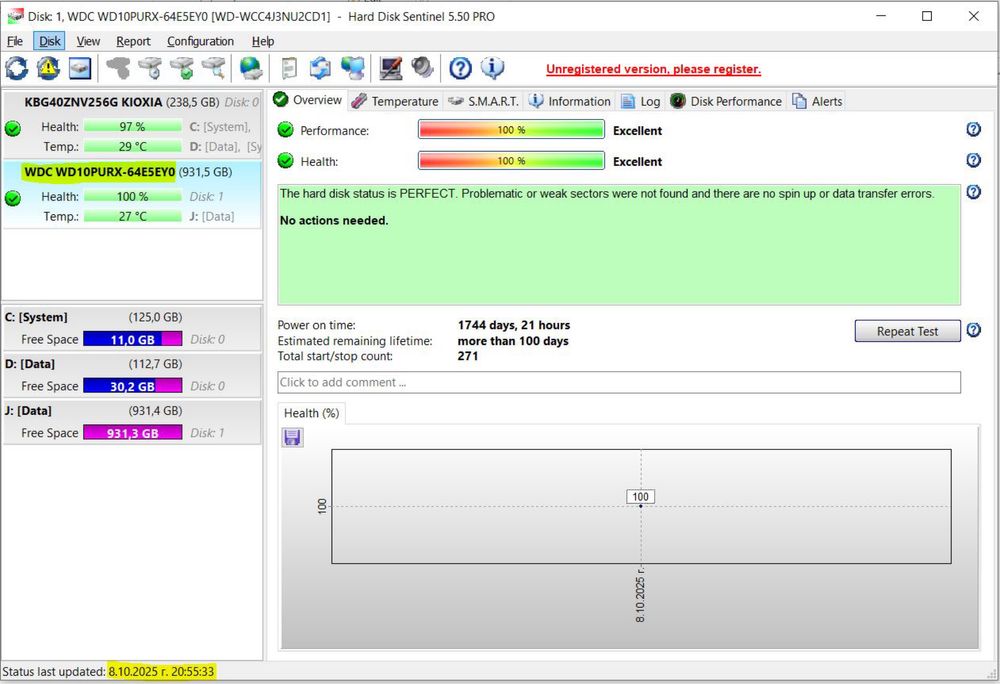
Task: Click the Repeat Test button
Action: coord(907,331)
